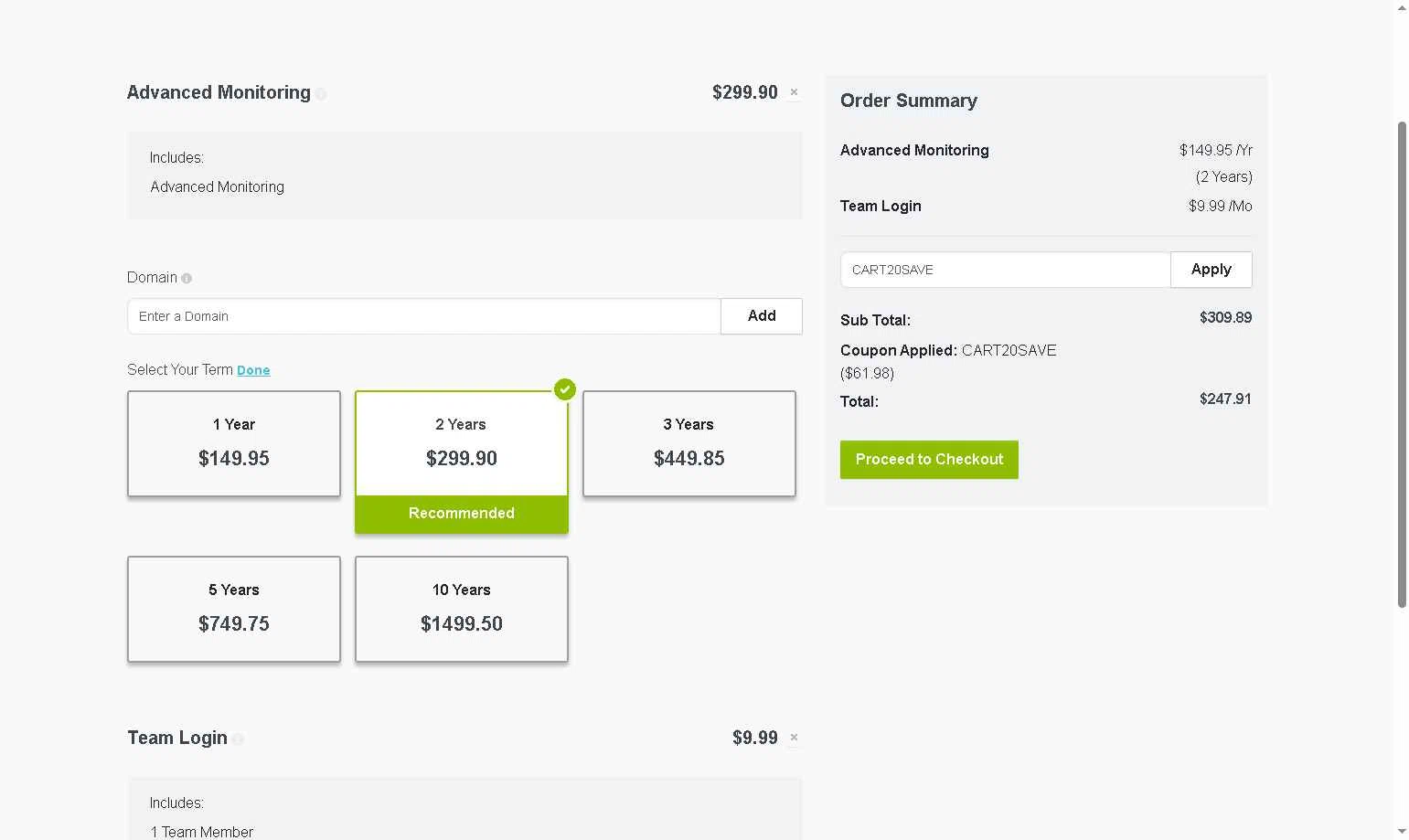Viewport: 1409px width, 840px height.
Task: Click the green checkmark on the 2 Years card
Action: 565,389
